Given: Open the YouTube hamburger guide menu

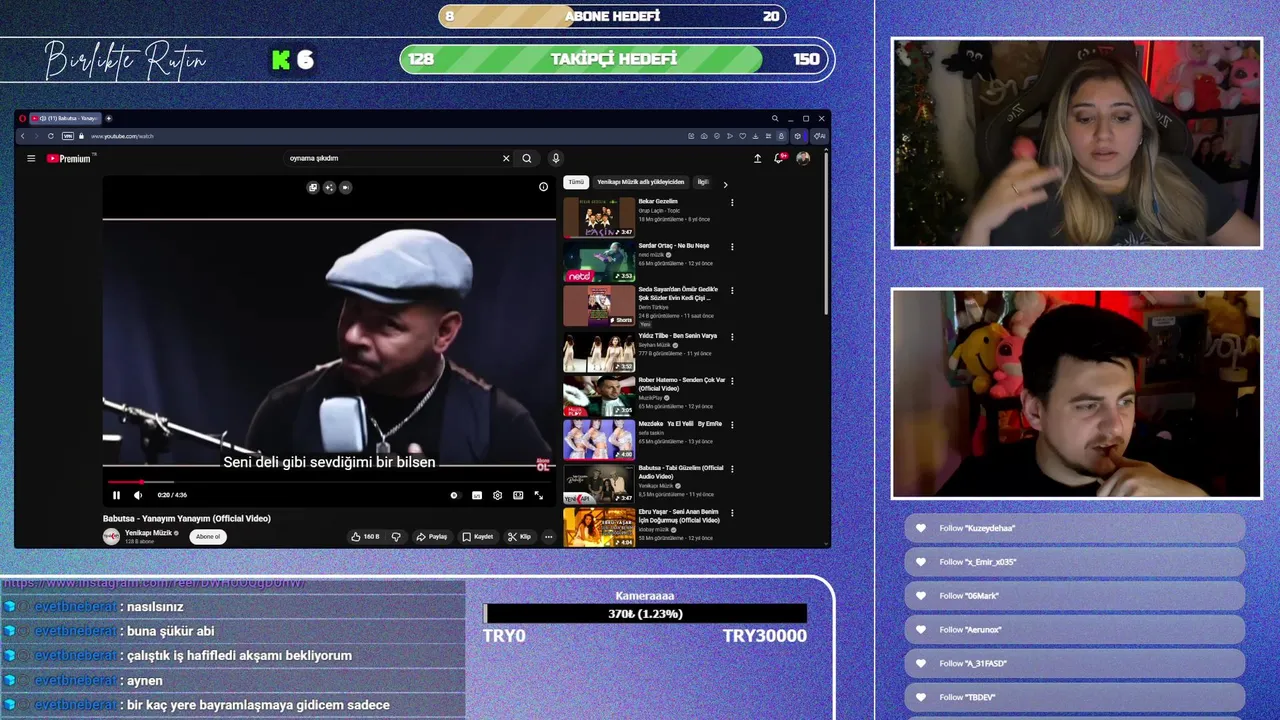Looking at the screenshot, I should click(31, 158).
